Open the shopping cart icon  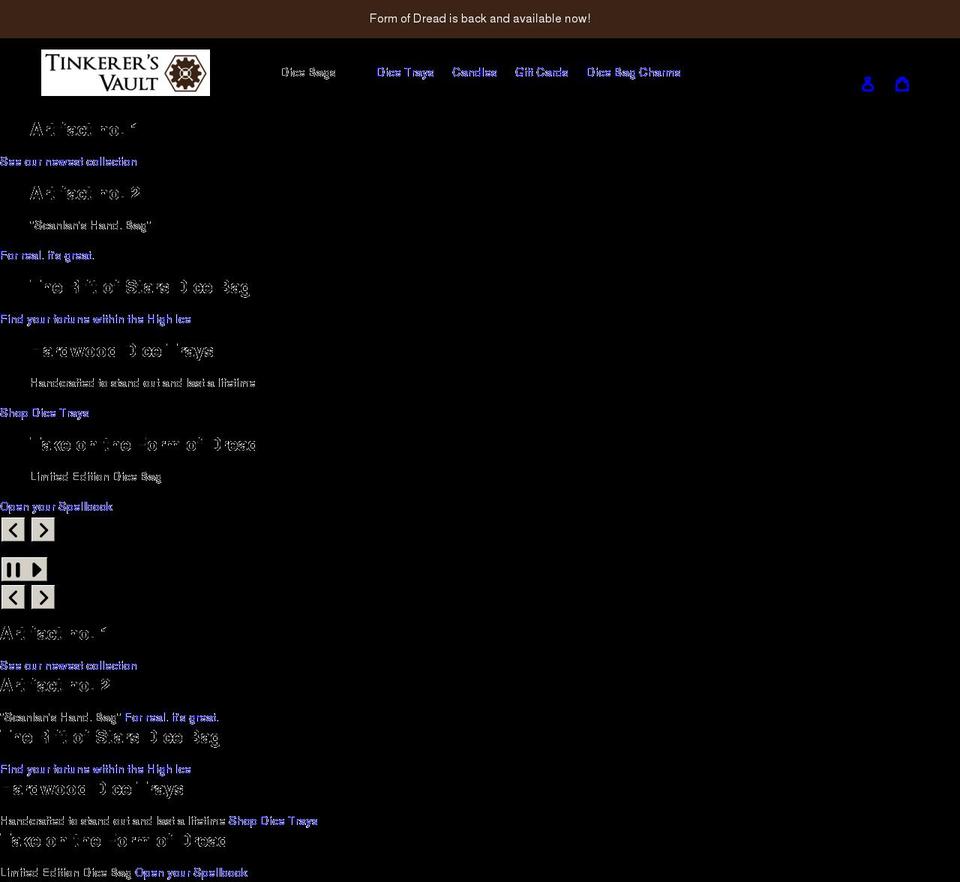click(902, 84)
